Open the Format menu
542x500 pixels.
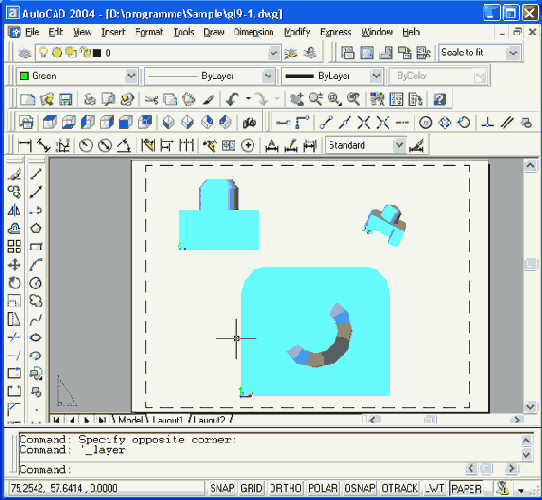point(149,32)
